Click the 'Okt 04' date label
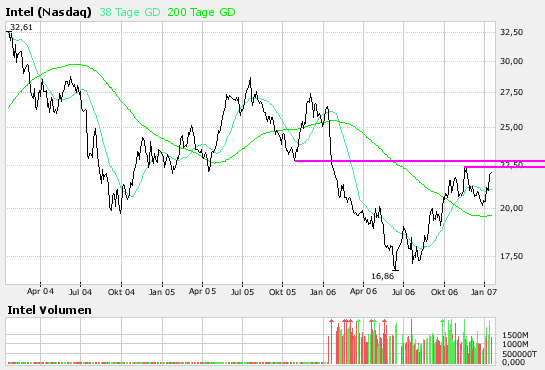The image size is (545, 370). [121, 292]
